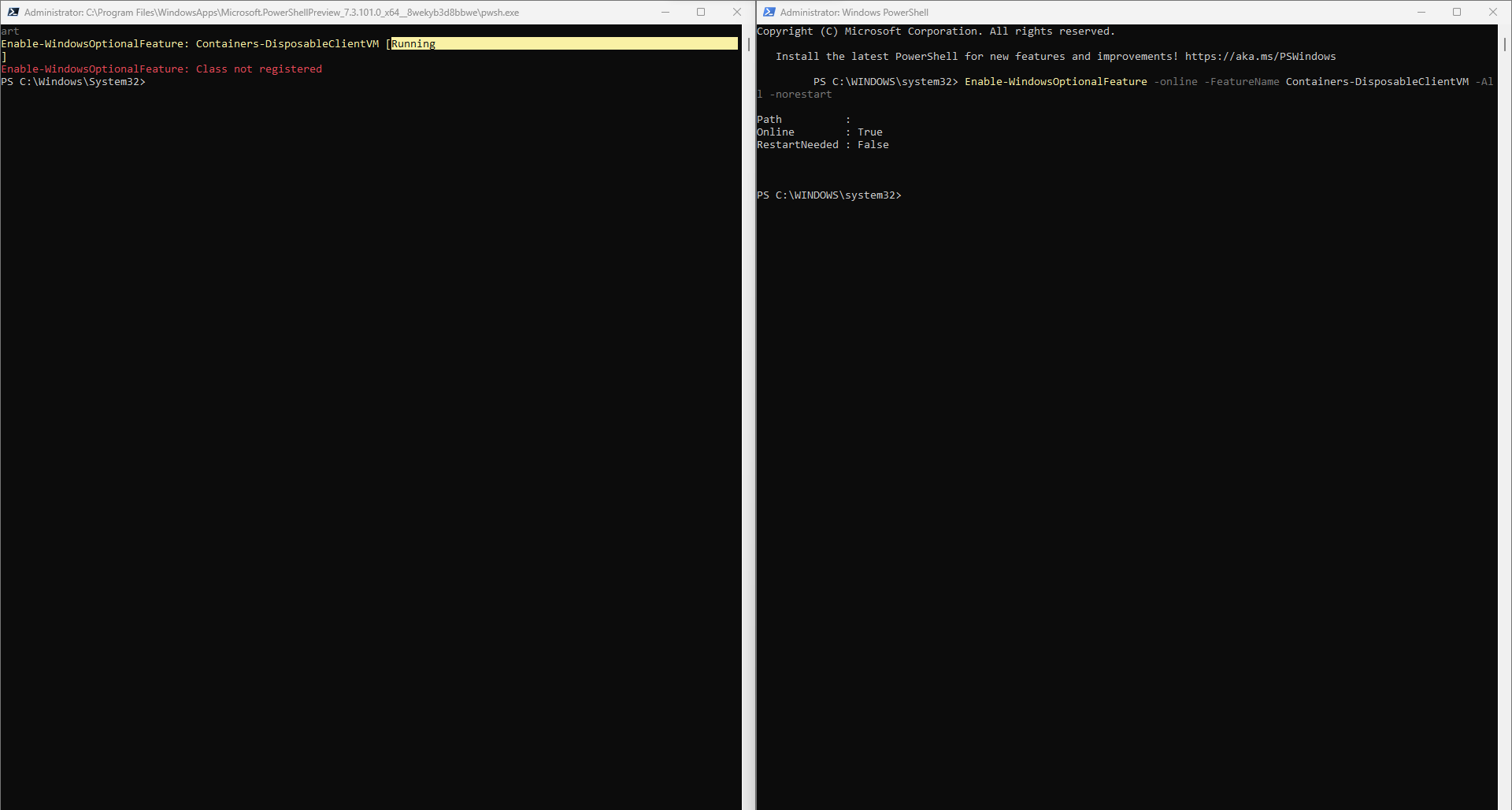The width and height of the screenshot is (1512, 810).
Task: Select the highlighted Running progress text
Action: click(413, 43)
